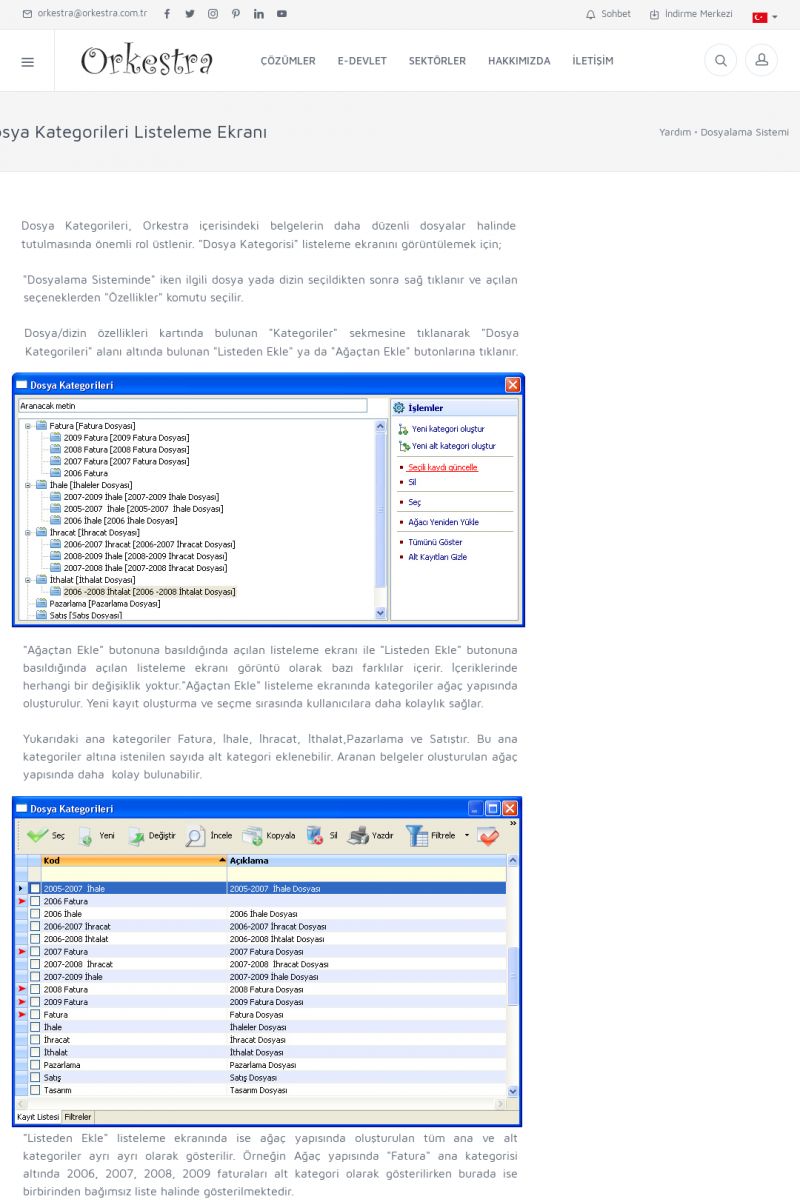Click the Sohbet link
800x1200 pixels.
pyautogui.click(x=608, y=14)
